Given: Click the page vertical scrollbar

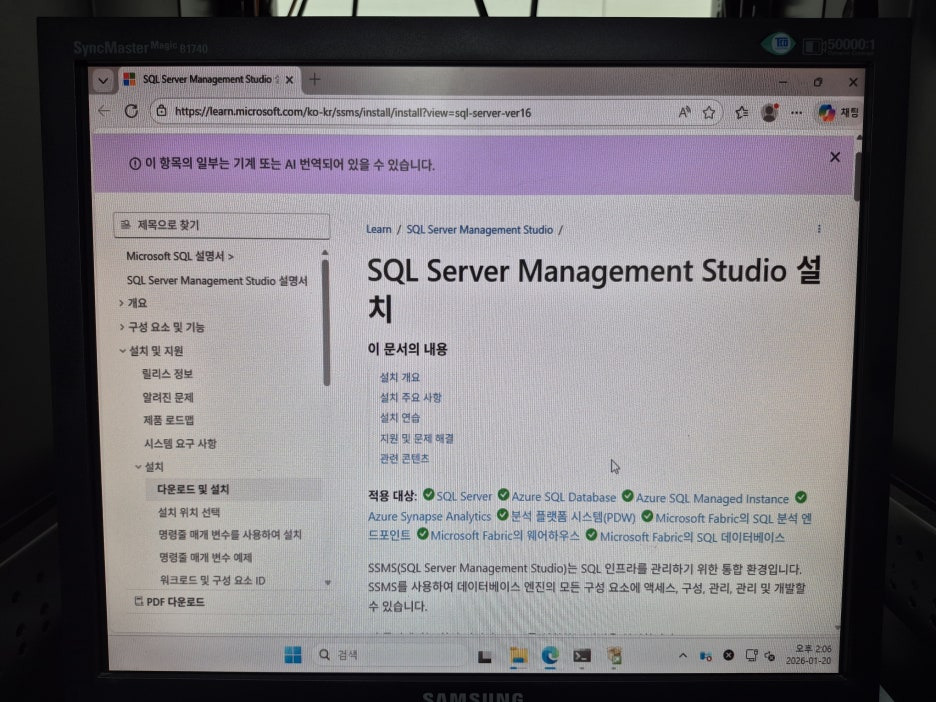Looking at the screenshot, I should coord(857,176).
